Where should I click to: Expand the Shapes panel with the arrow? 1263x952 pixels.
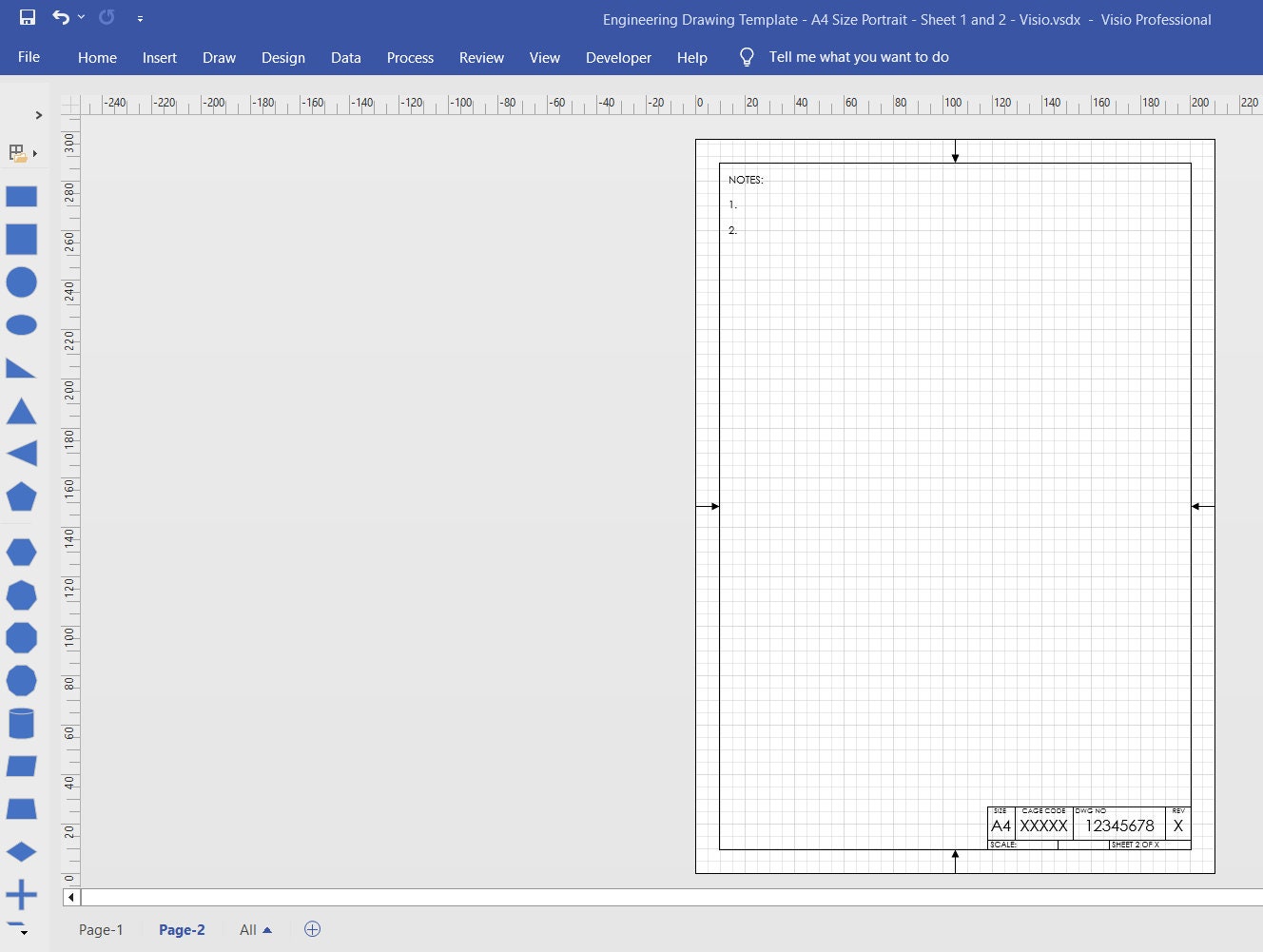pos(38,114)
